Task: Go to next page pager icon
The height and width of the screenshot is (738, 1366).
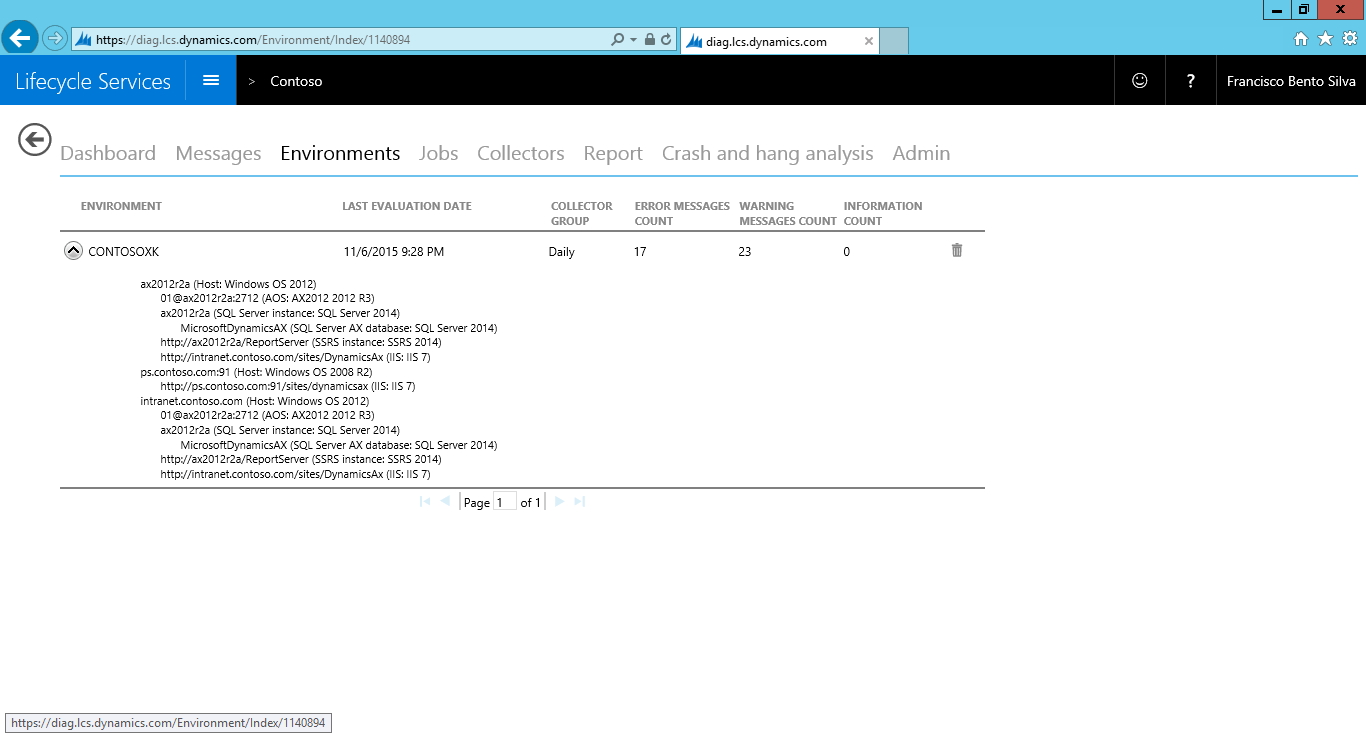Action: 560,501
